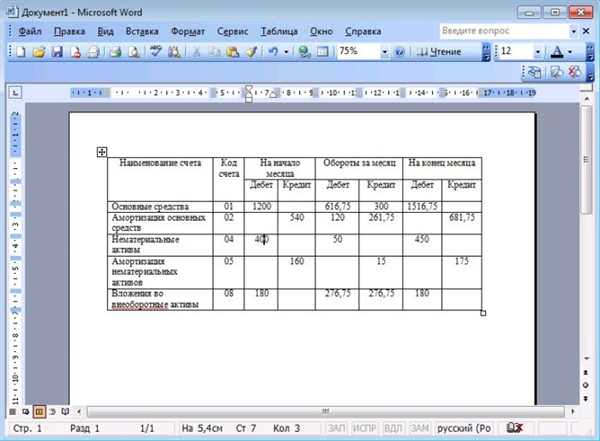Viewport: 600px width, 441px height.
Task: Toggle ЗАМ overtype mode indicator
Action: 419,428
